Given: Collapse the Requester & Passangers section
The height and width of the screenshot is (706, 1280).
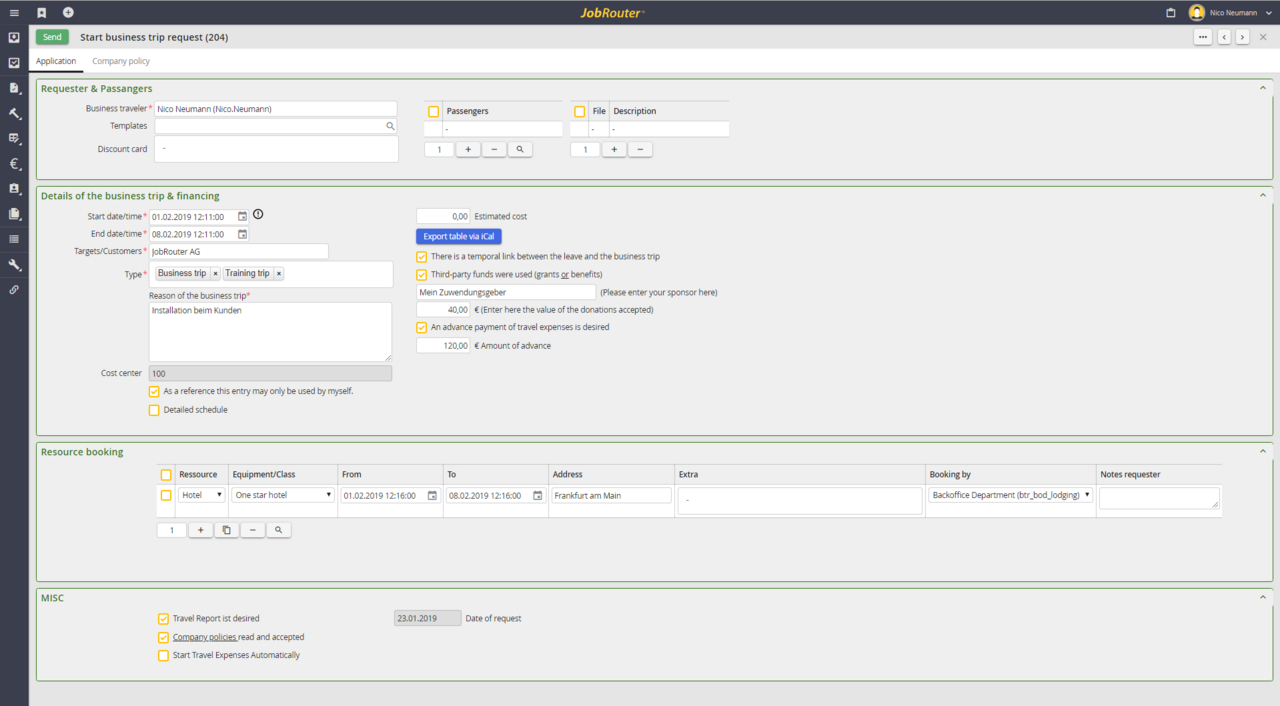Looking at the screenshot, I should (x=1263, y=89).
